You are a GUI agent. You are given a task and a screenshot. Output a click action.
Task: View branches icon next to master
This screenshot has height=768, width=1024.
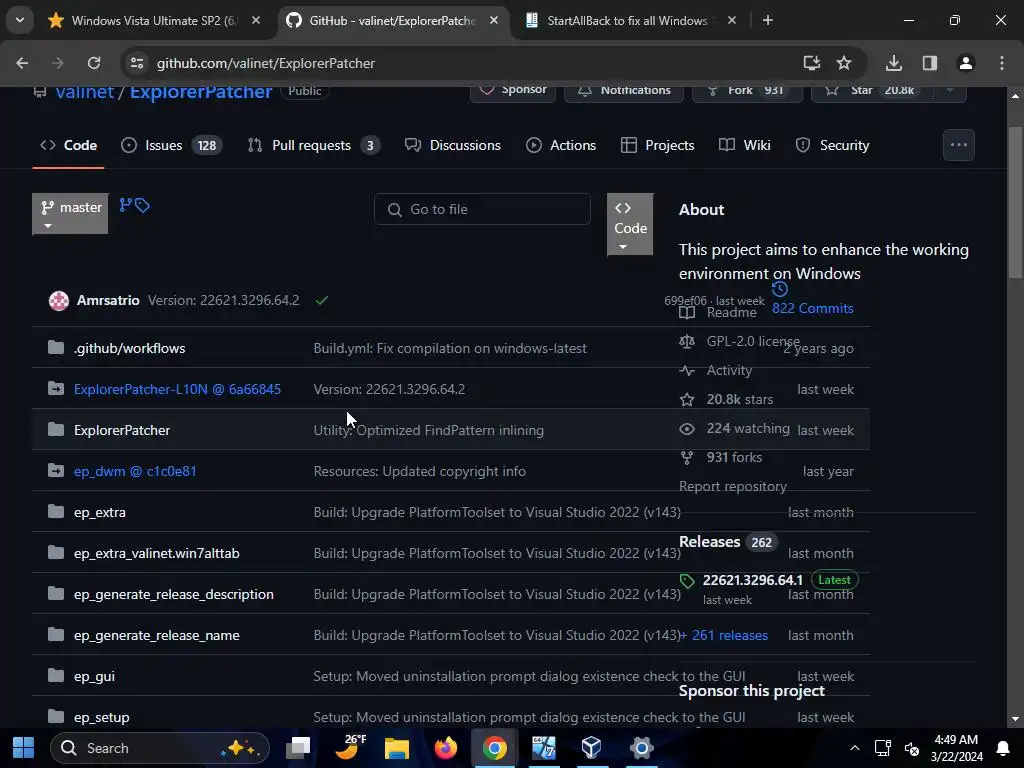(x=126, y=205)
